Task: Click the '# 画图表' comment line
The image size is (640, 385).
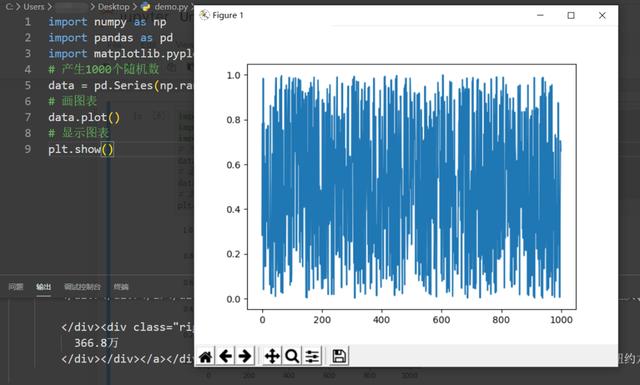Action: (x=72, y=101)
